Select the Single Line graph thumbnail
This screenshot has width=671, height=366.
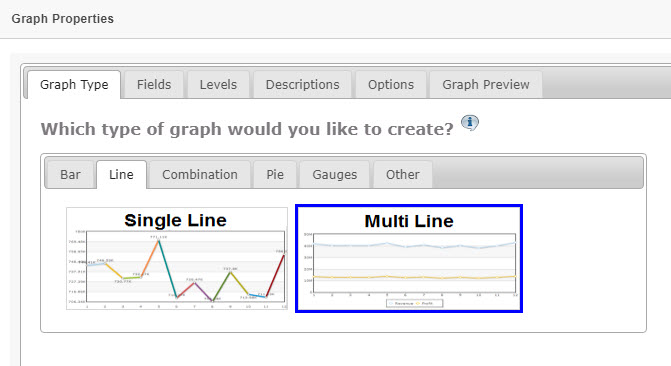pos(177,259)
